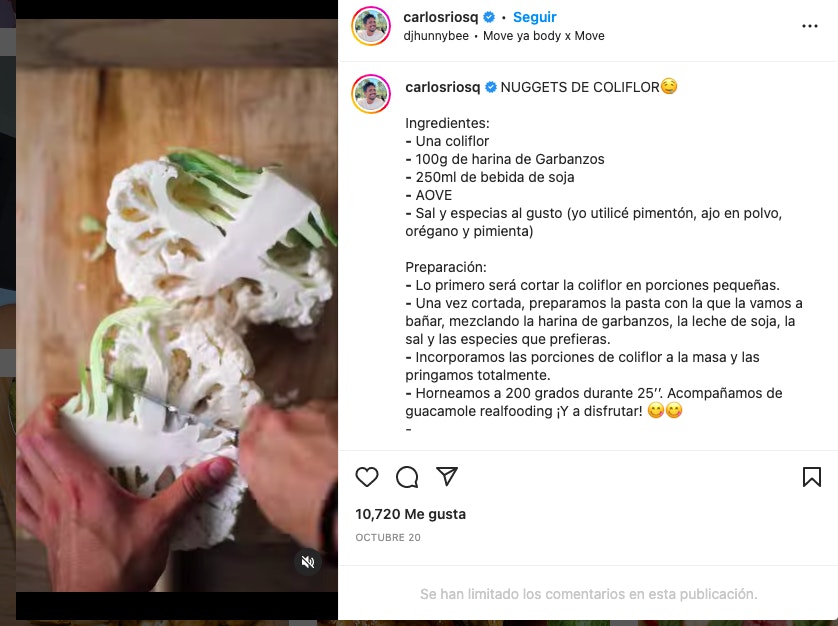Open the djhunnybee audio artist link
This screenshot has height=626, width=838.
click(436, 36)
